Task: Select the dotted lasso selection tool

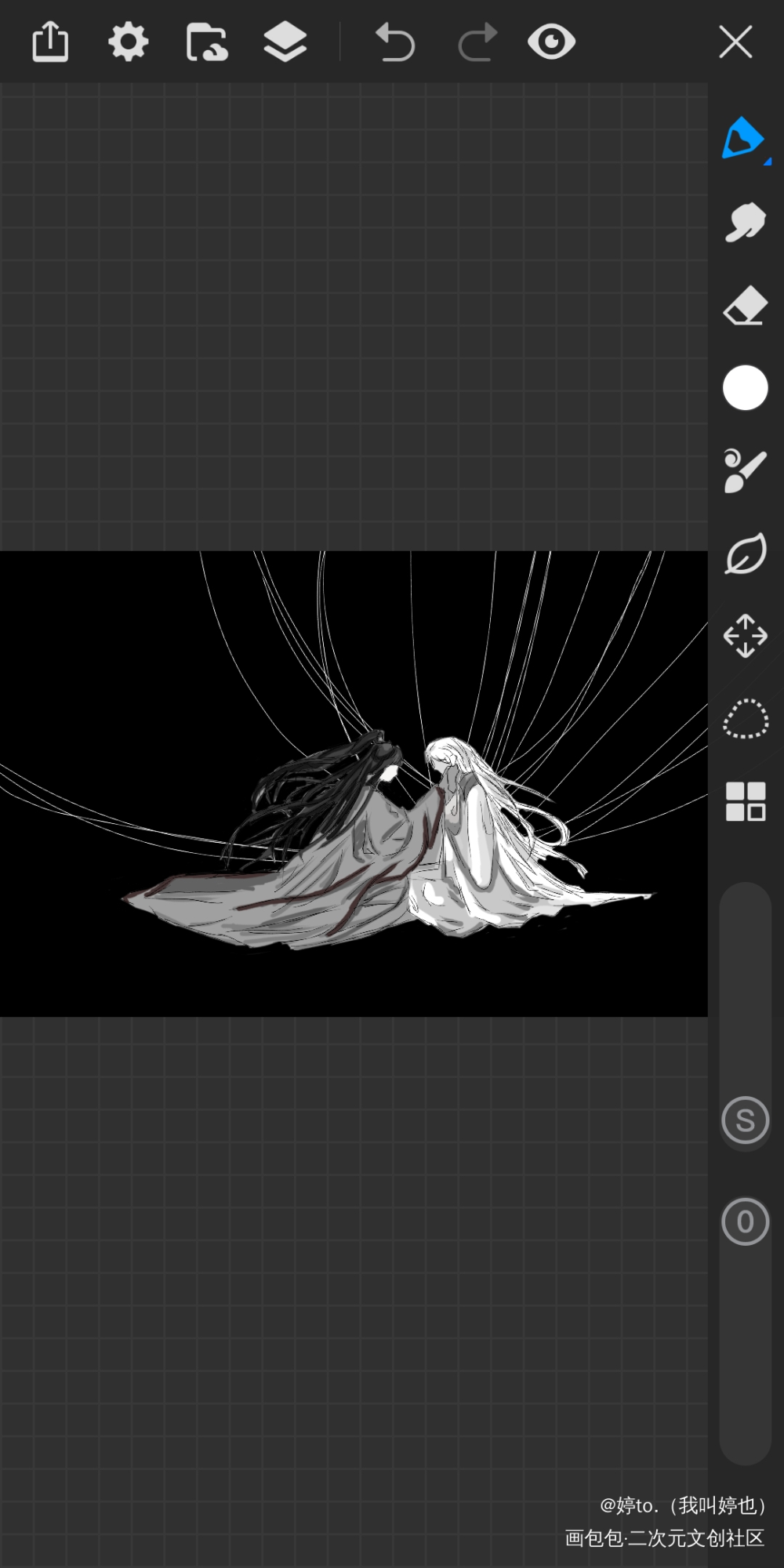Action: (x=745, y=719)
